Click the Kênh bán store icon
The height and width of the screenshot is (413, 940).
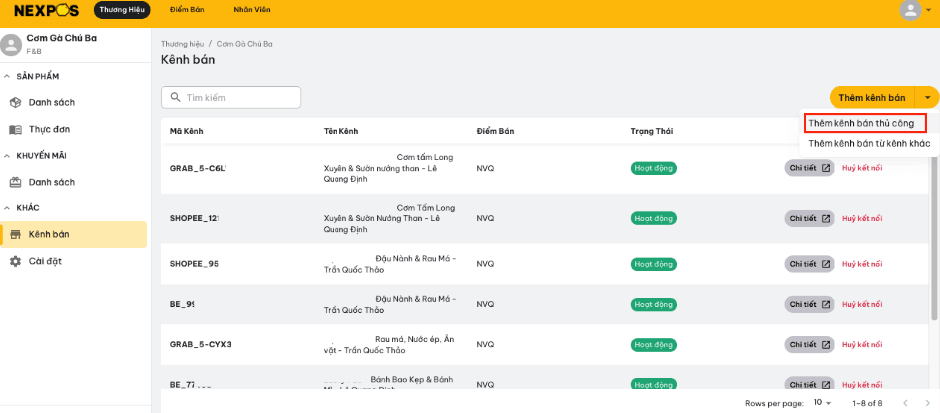pos(16,234)
